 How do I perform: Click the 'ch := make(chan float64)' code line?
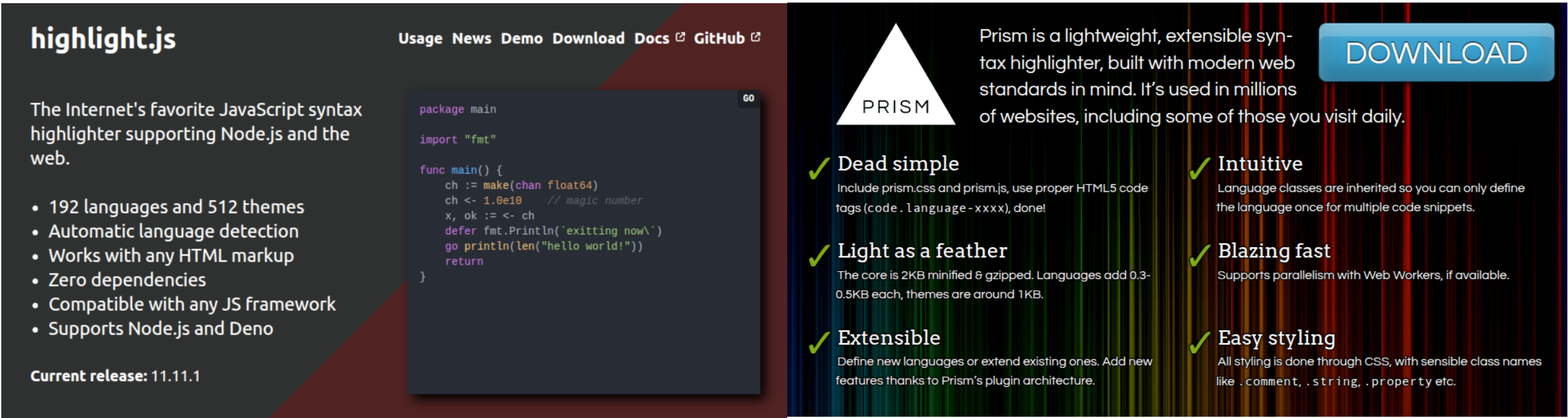point(521,185)
